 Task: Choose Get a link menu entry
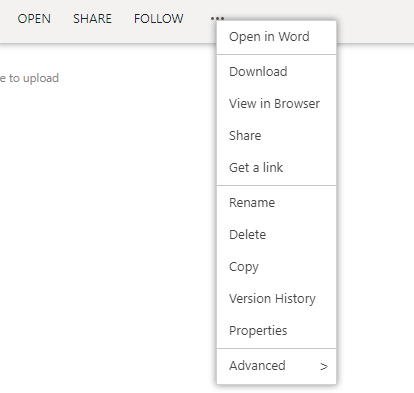pos(276,167)
